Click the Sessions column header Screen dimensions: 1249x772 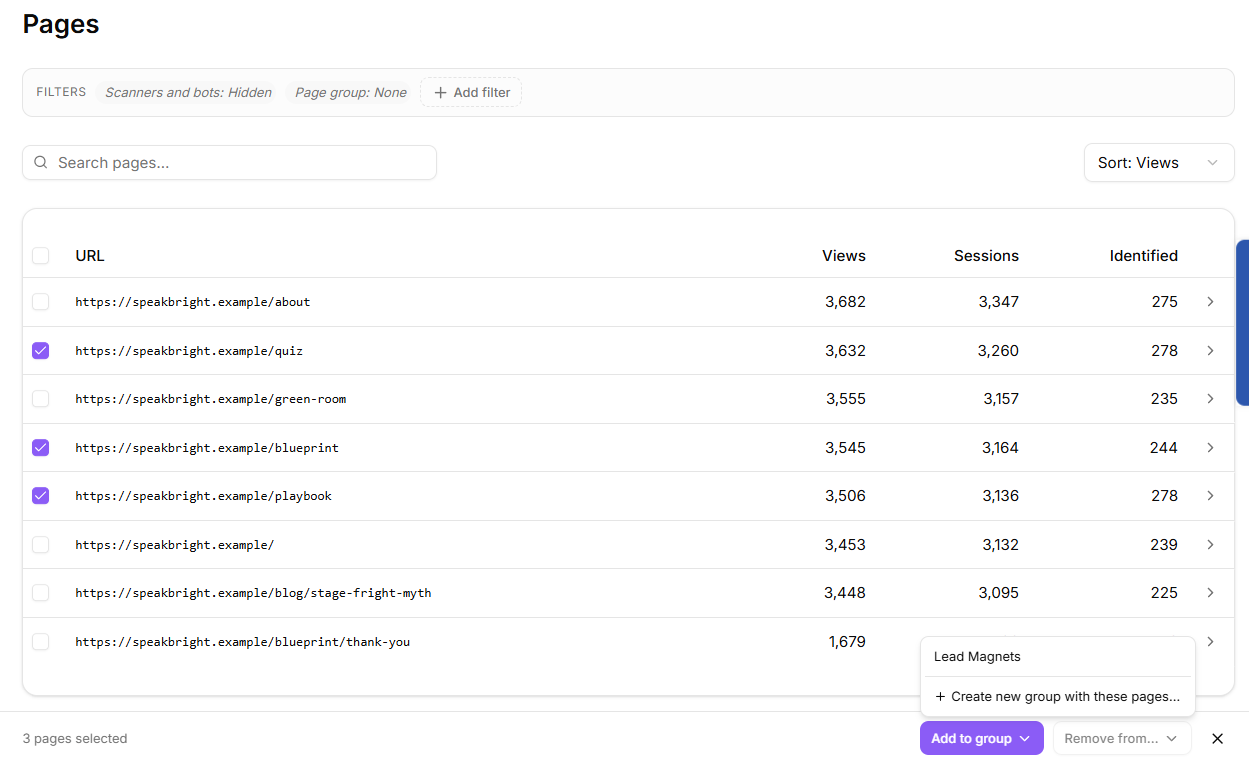(x=986, y=256)
